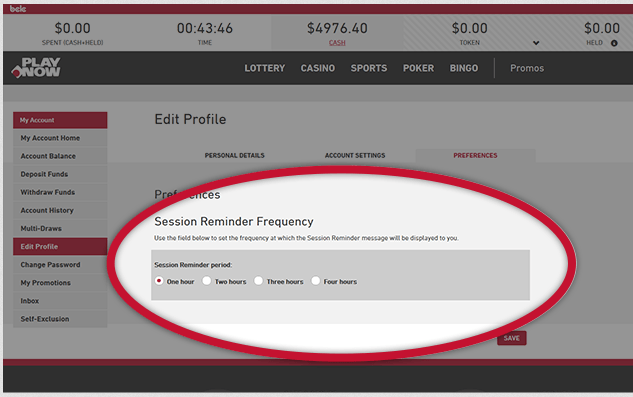The image size is (633, 397).
Task: Click the CASH link under balance
Action: click(x=337, y=43)
